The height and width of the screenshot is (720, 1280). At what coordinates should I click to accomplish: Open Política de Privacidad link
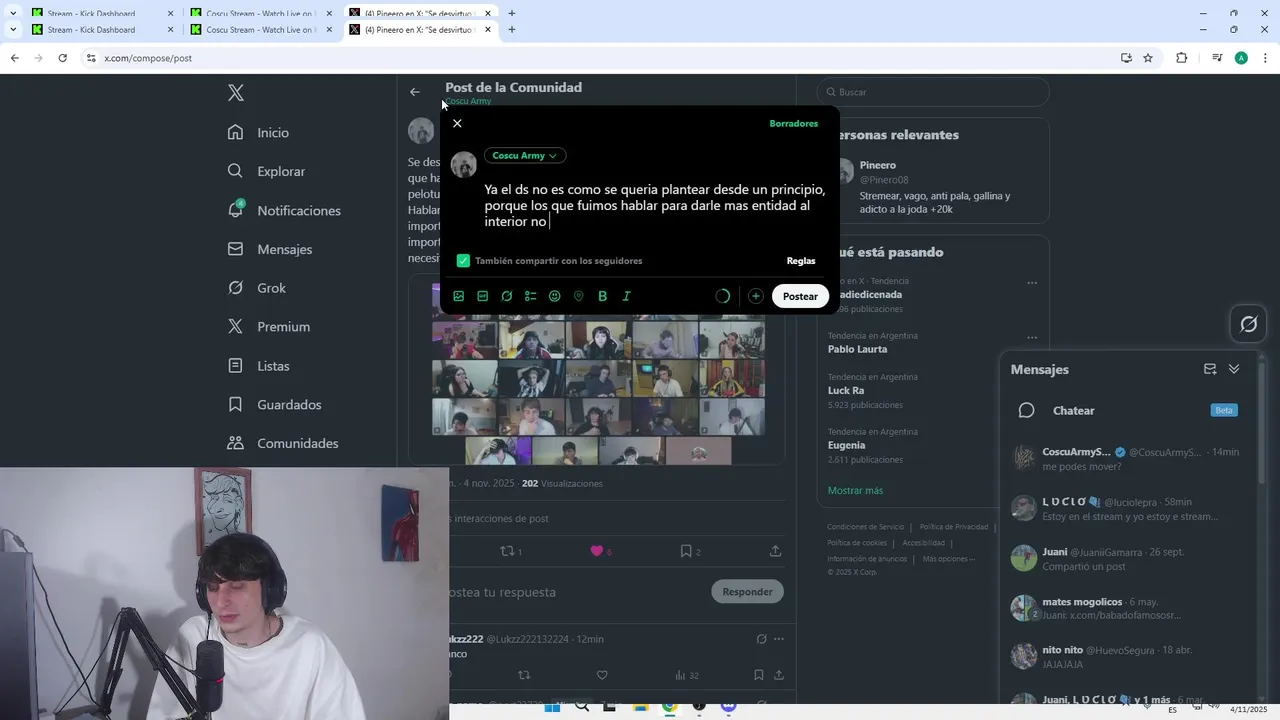(954, 527)
